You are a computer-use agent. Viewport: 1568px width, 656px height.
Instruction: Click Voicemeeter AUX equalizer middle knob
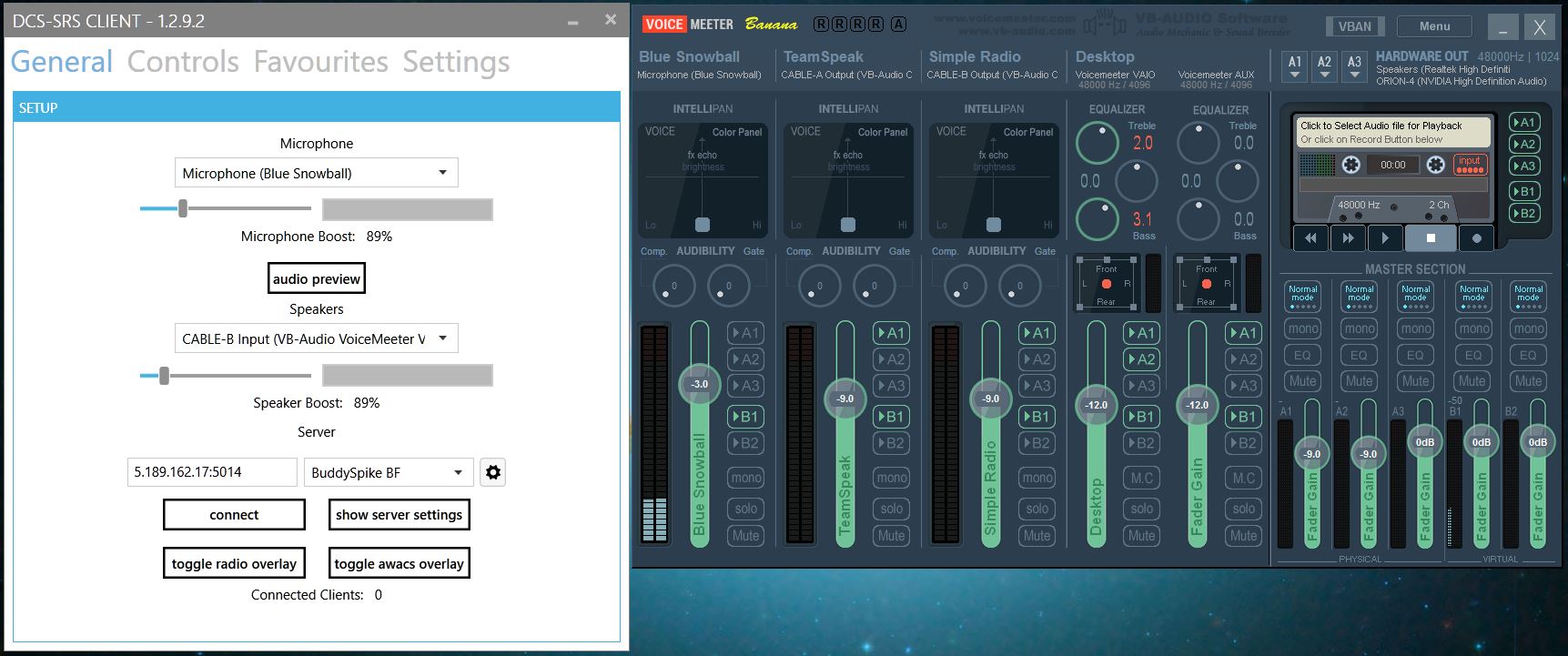tap(1238, 181)
